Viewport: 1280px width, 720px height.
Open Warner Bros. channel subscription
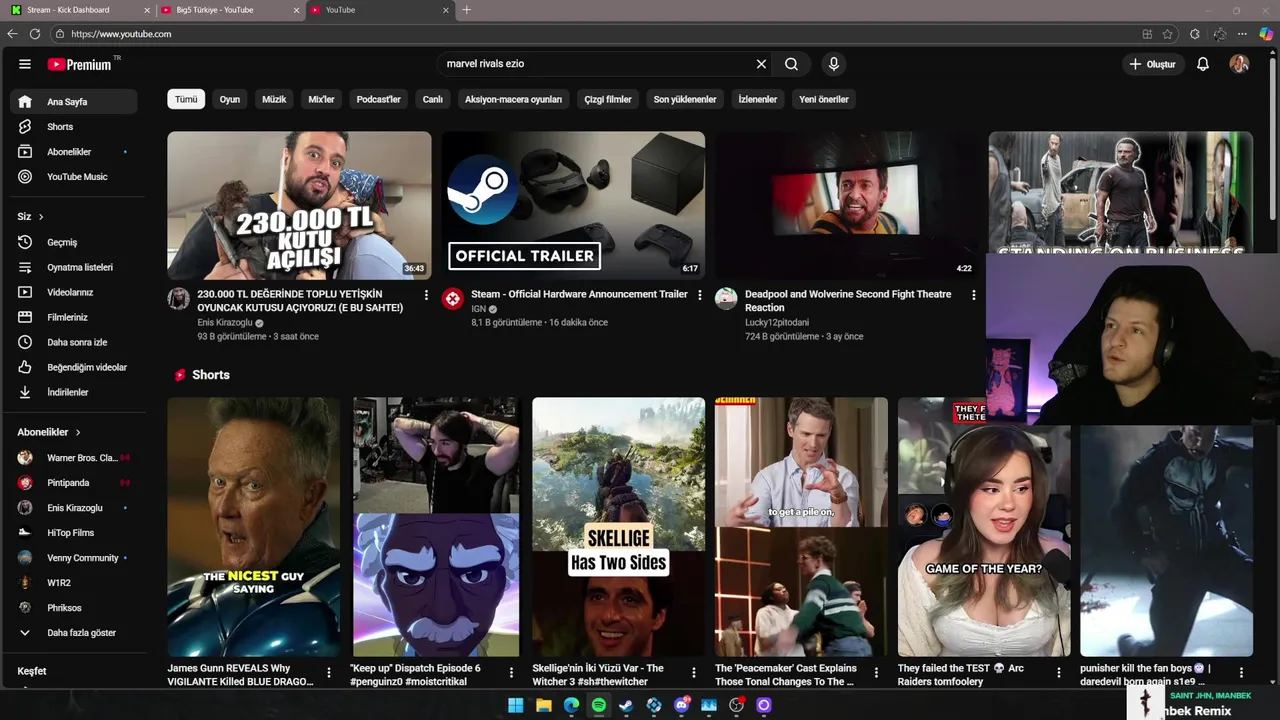coord(74,458)
